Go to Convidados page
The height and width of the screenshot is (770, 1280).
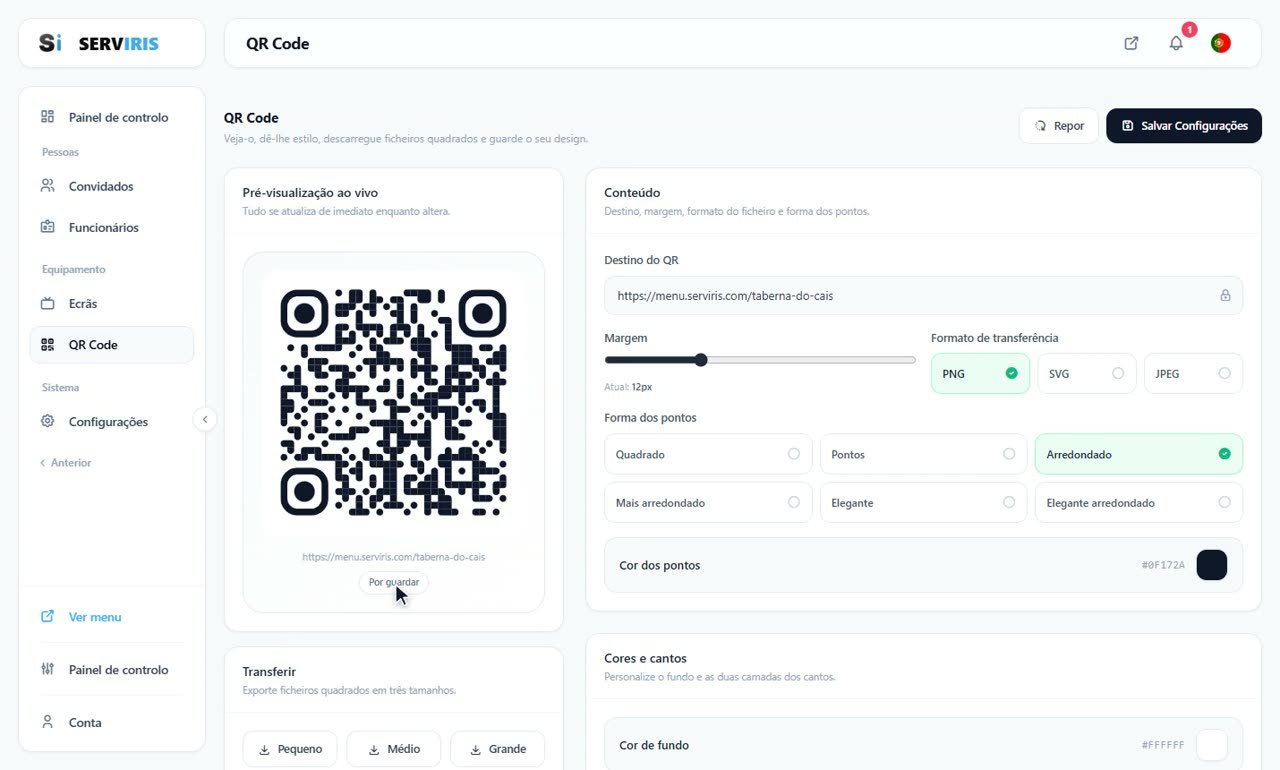click(x=112, y=186)
